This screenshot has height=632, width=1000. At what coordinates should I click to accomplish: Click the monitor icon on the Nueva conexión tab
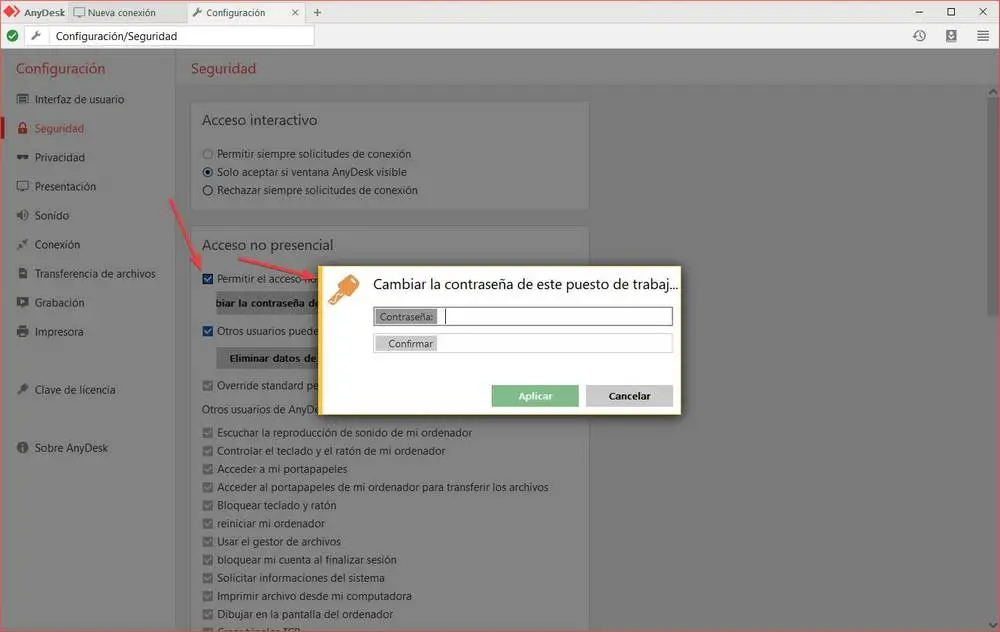point(79,12)
